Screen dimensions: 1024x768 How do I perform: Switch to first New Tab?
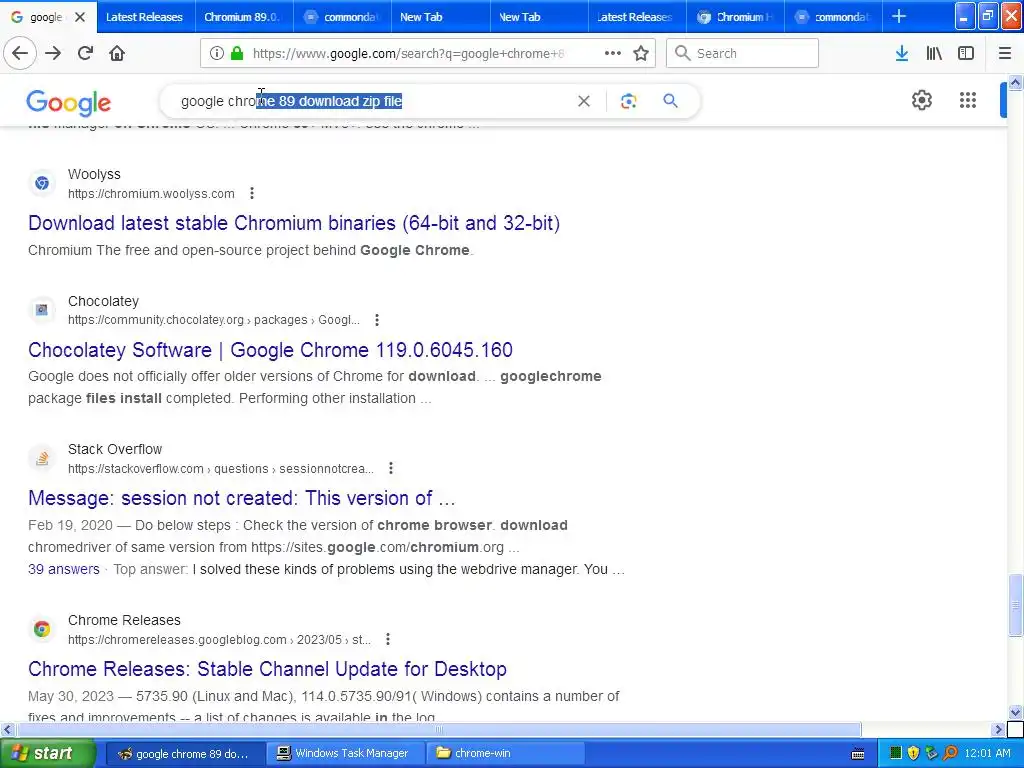click(440, 17)
